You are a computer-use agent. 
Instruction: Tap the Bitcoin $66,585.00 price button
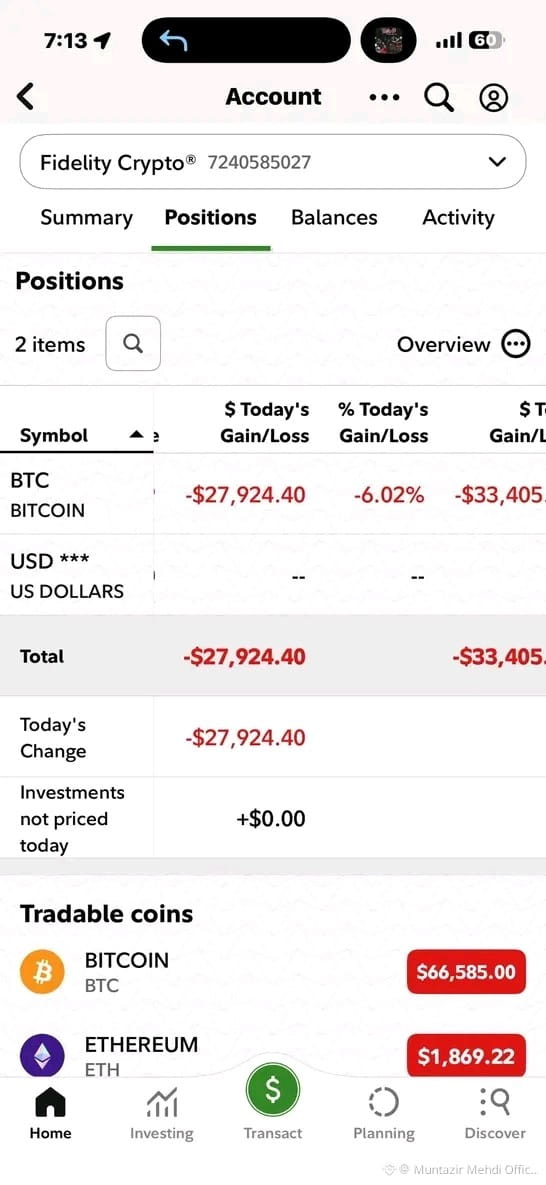[x=466, y=972]
